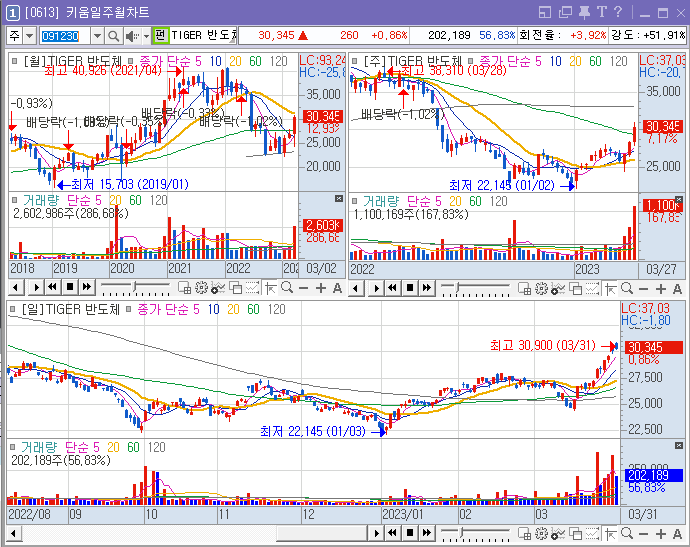Click fast-forward button in daily toolbar
The image size is (690, 547).
[427, 533]
